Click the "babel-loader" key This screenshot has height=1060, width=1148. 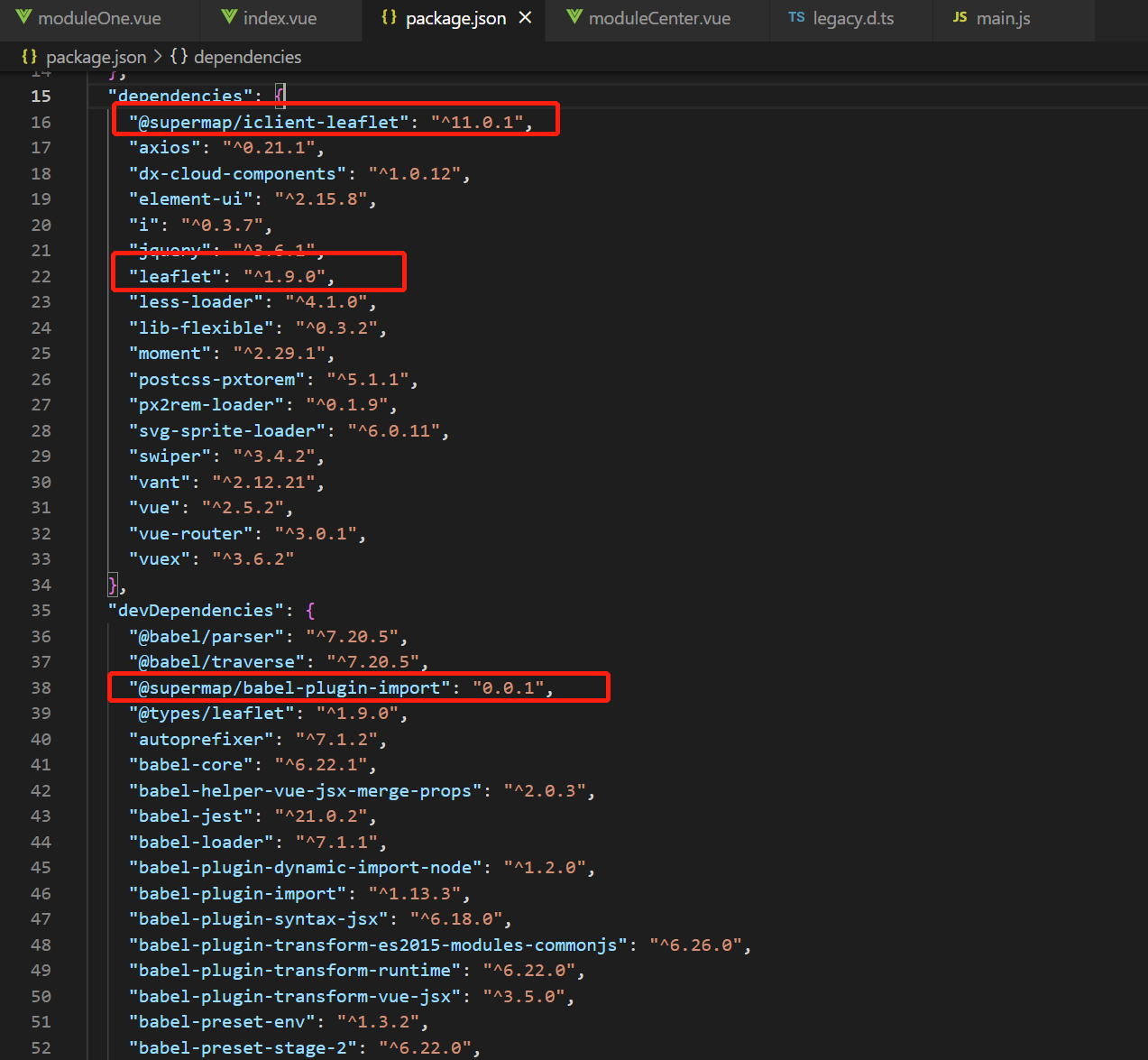click(x=201, y=843)
